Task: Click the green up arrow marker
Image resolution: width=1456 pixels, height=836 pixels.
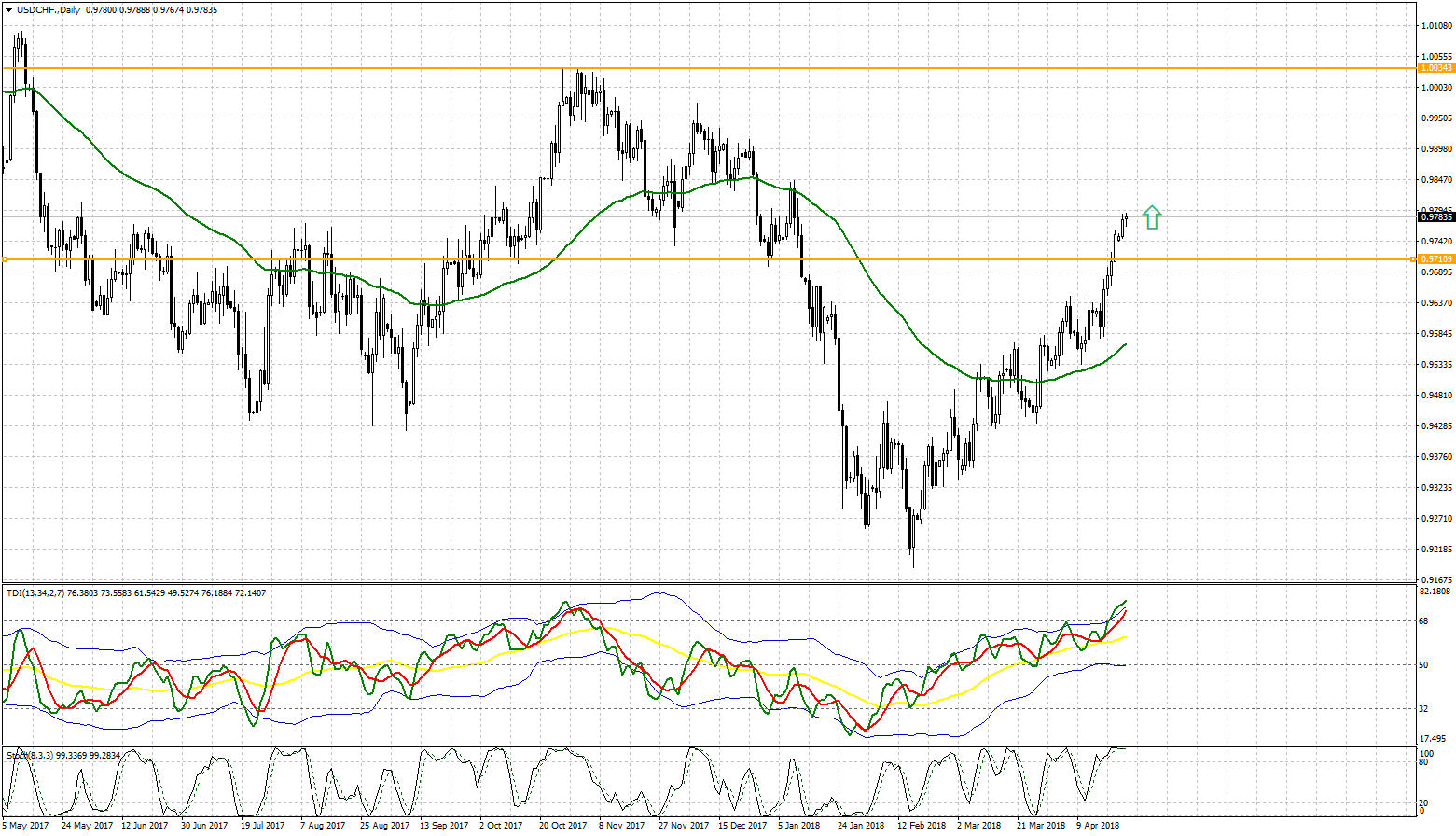Action: 1152,217
